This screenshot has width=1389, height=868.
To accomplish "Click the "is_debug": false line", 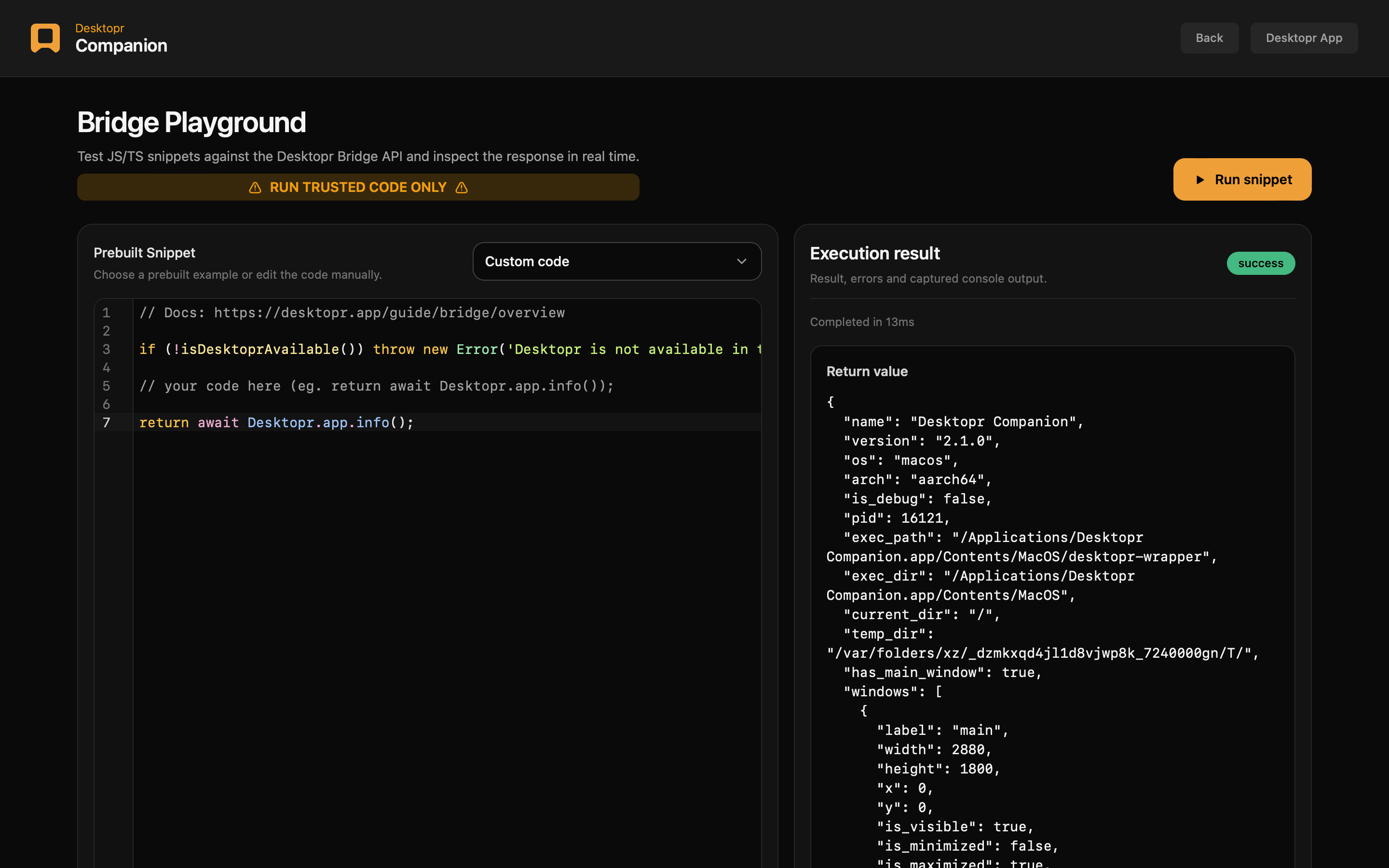I will 917,499.
